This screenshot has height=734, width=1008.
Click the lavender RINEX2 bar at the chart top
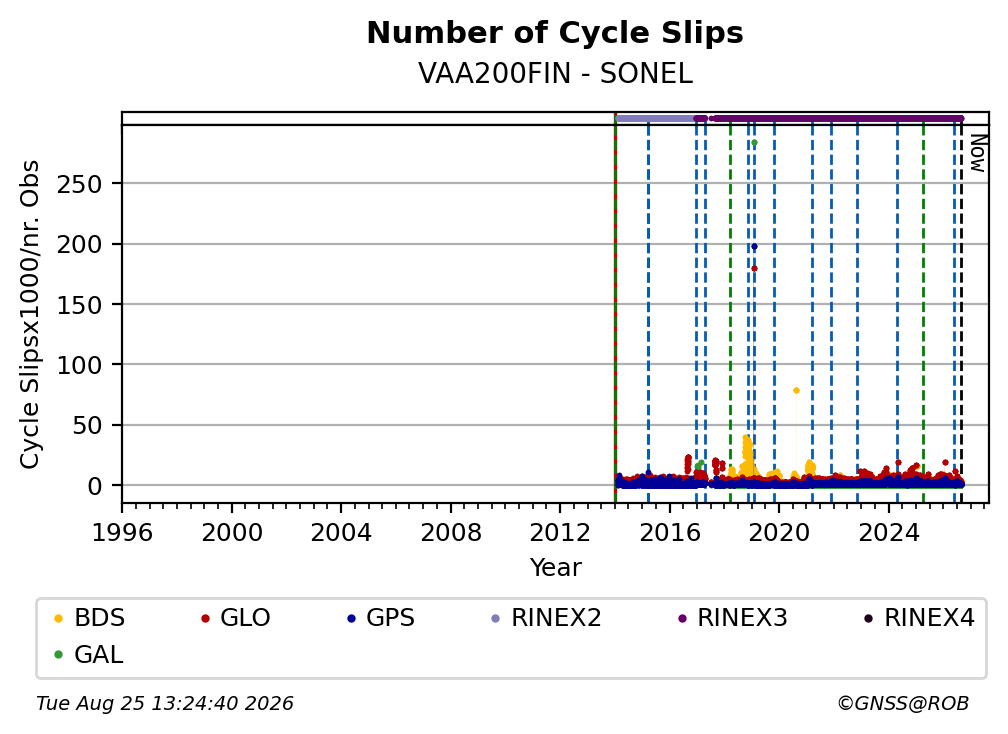[654, 118]
